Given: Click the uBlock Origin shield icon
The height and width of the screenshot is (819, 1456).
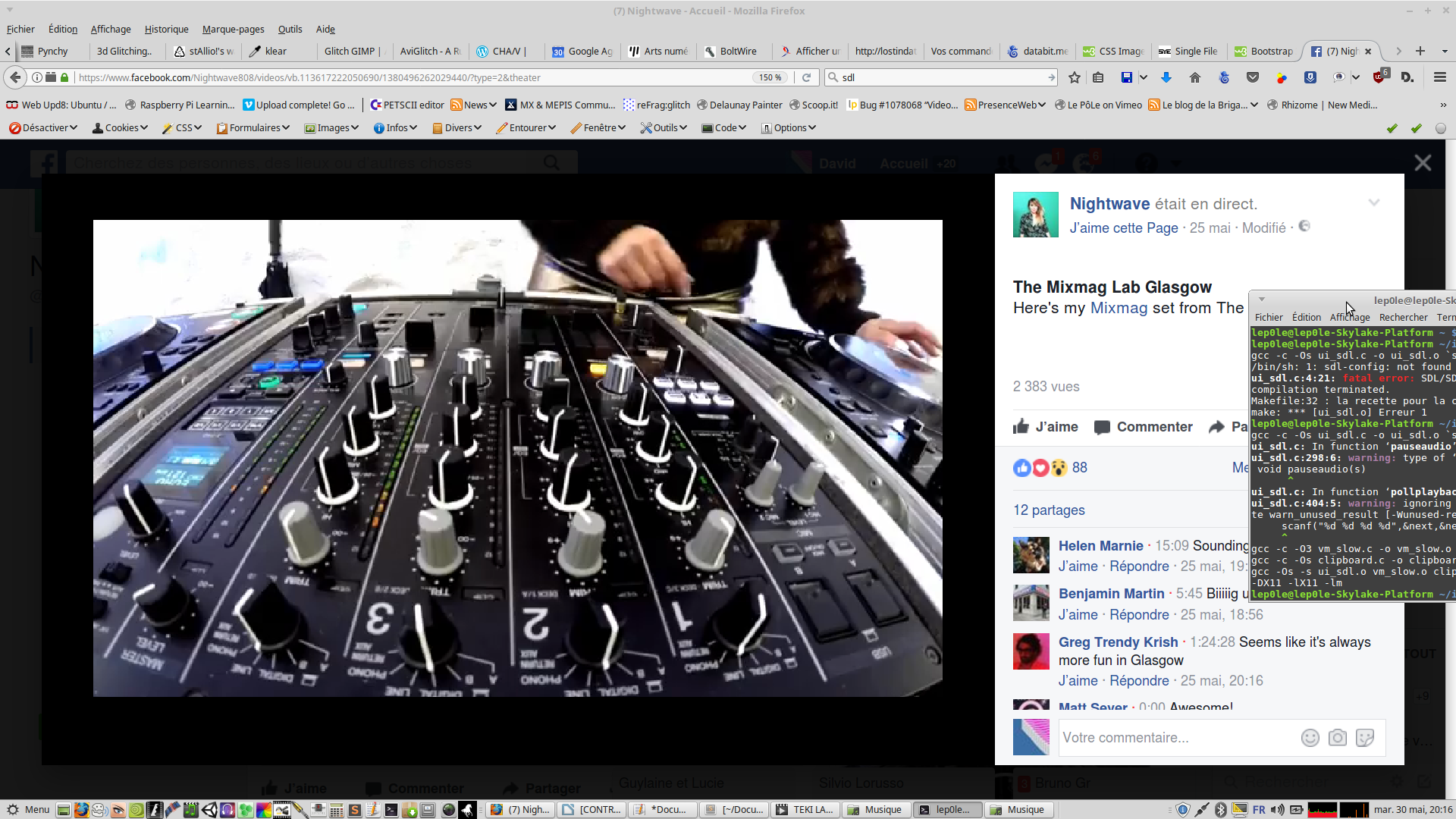Looking at the screenshot, I should click(1379, 77).
